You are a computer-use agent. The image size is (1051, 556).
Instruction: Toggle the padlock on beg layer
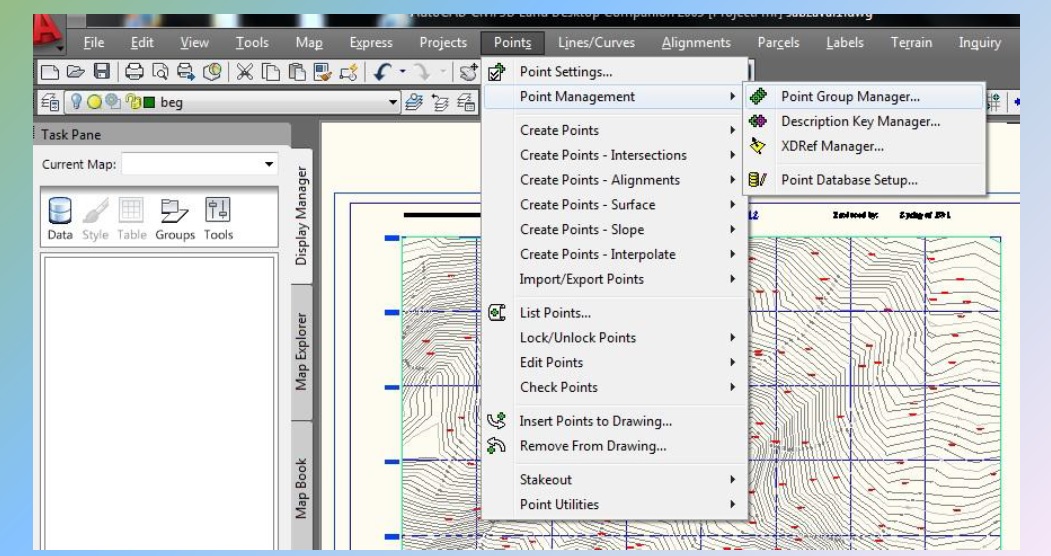point(133,102)
